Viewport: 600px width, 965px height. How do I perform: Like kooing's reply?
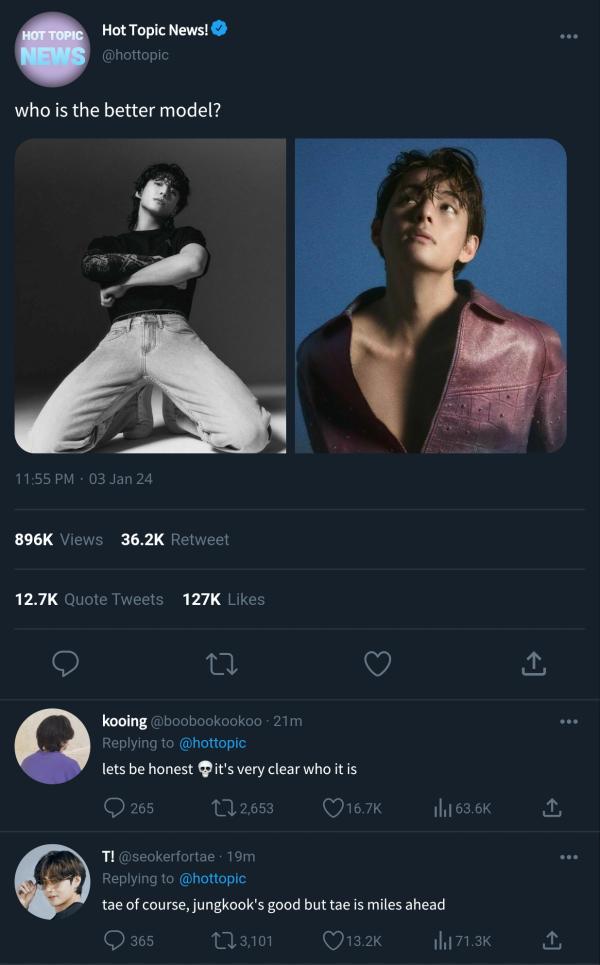coord(333,807)
